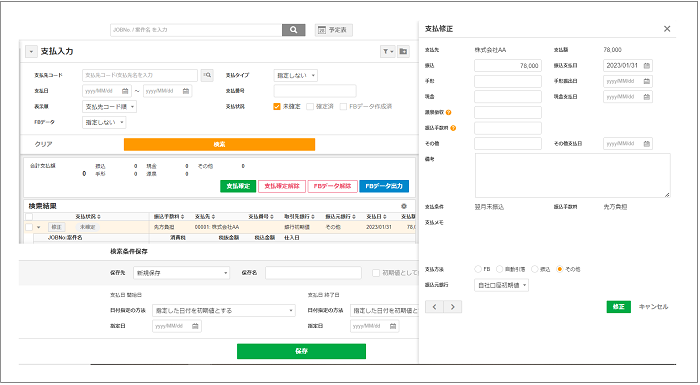
Task: Open calendar for 支払日 start date
Action: pos(125,91)
